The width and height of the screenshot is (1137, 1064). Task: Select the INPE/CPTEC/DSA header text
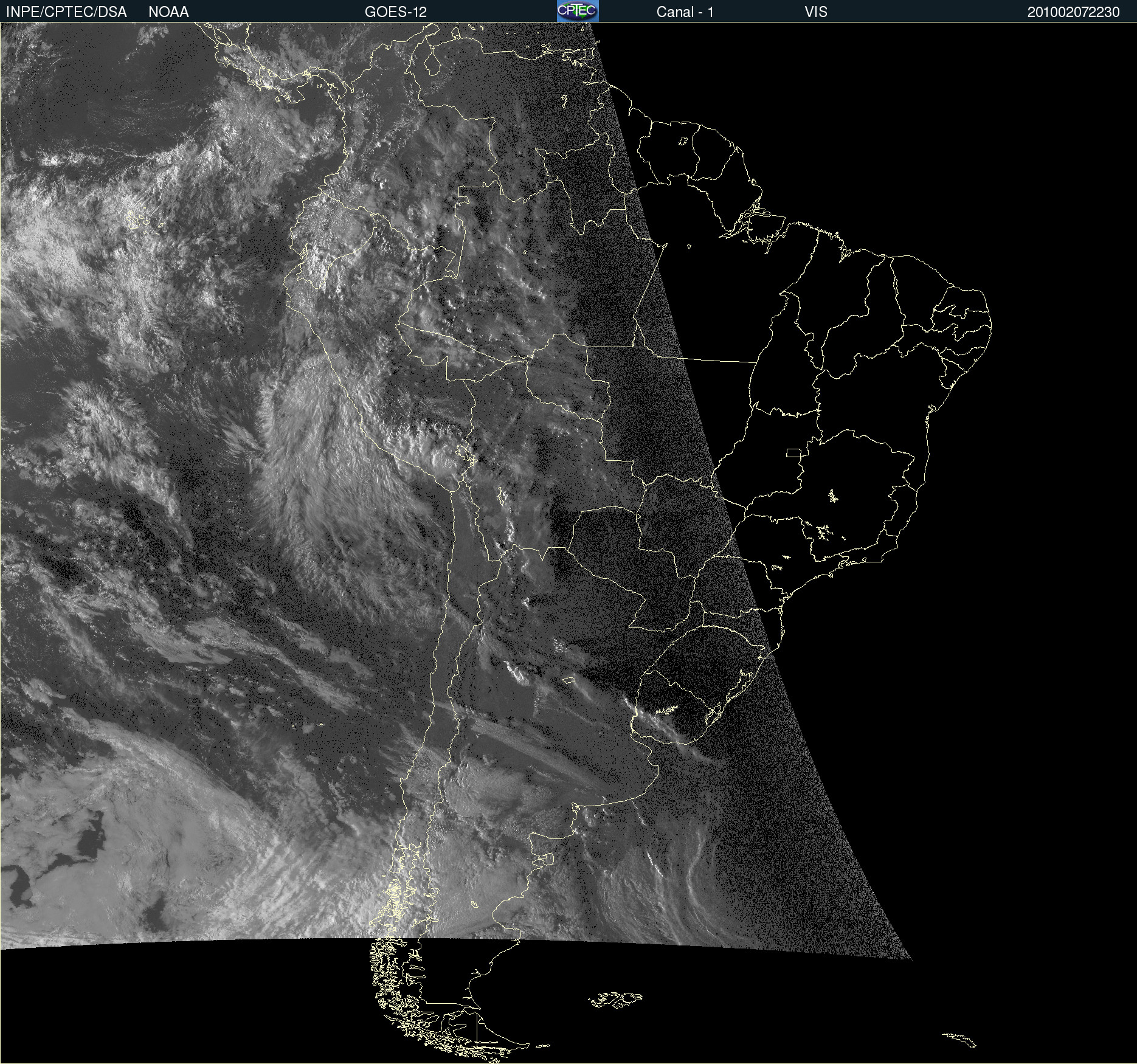click(x=66, y=12)
